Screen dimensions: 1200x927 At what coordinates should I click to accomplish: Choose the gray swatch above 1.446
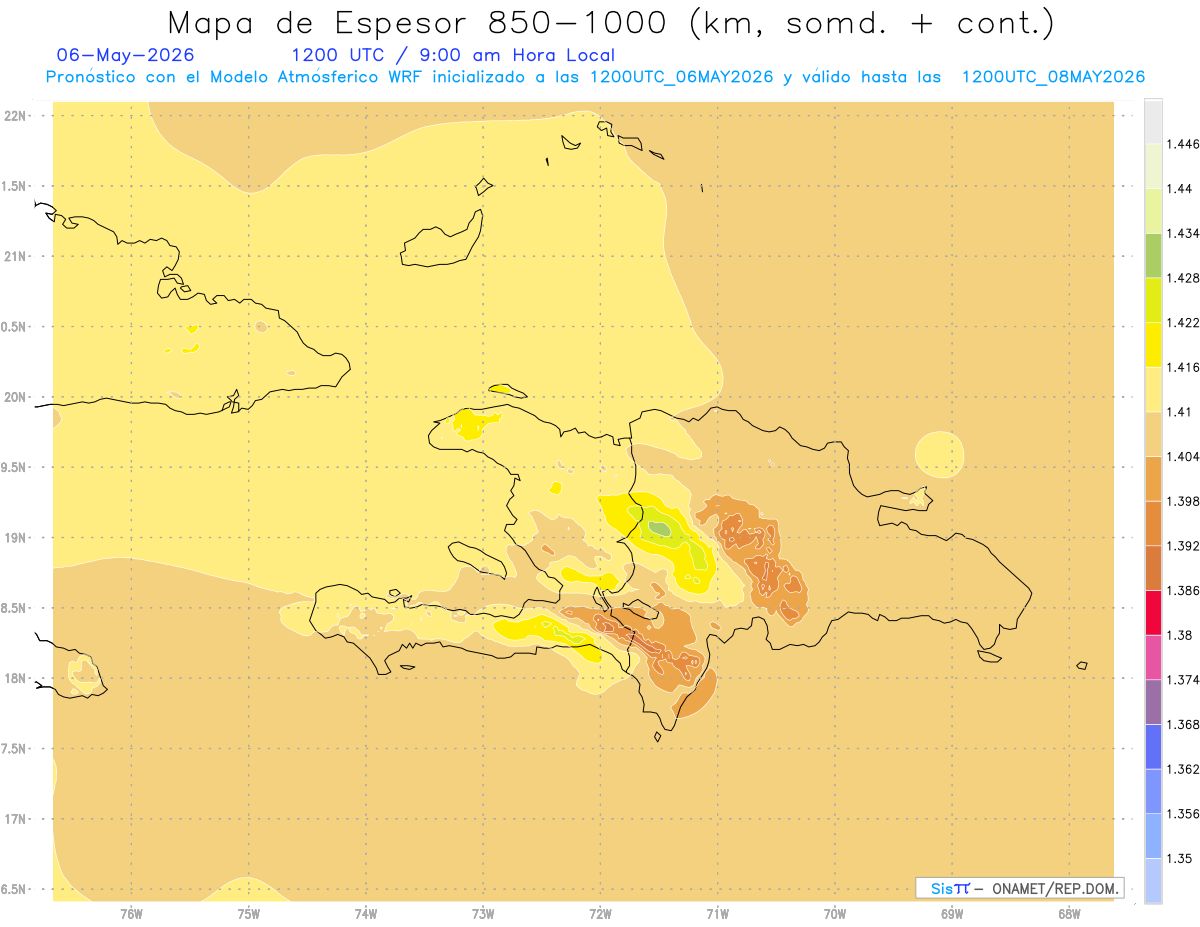pos(1153,121)
